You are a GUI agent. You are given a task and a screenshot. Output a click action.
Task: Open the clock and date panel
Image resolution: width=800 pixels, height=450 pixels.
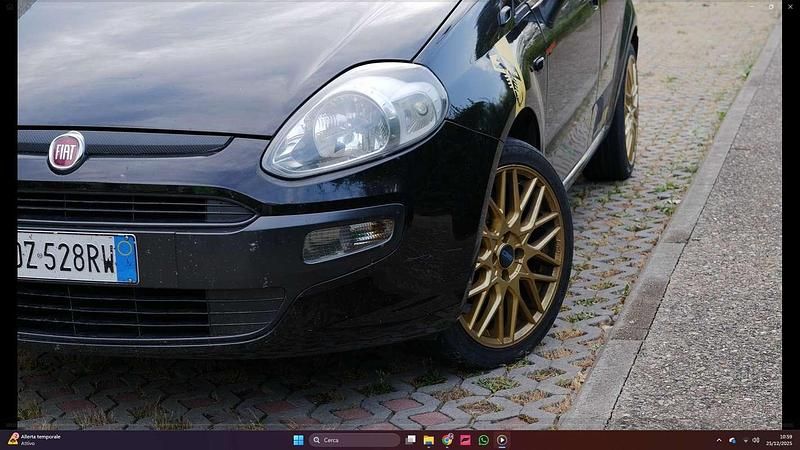(779, 440)
